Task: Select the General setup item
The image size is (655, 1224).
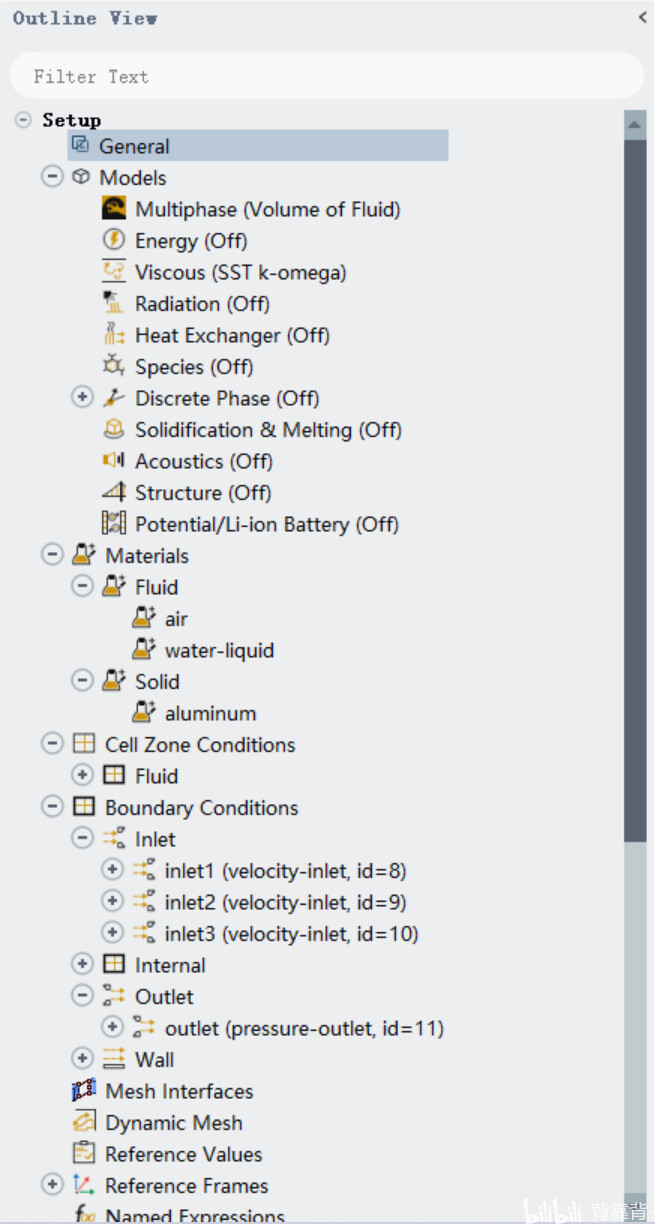Action: pos(134,146)
